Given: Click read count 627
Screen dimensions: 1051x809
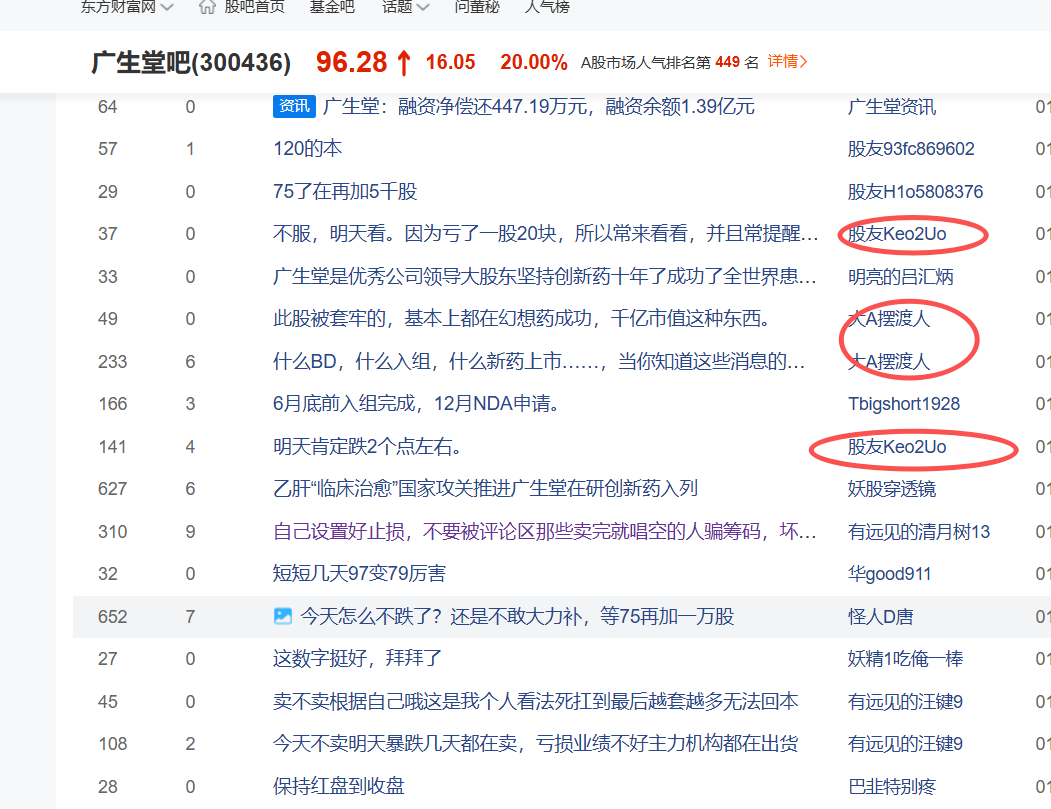Looking at the screenshot, I should coord(112,489).
